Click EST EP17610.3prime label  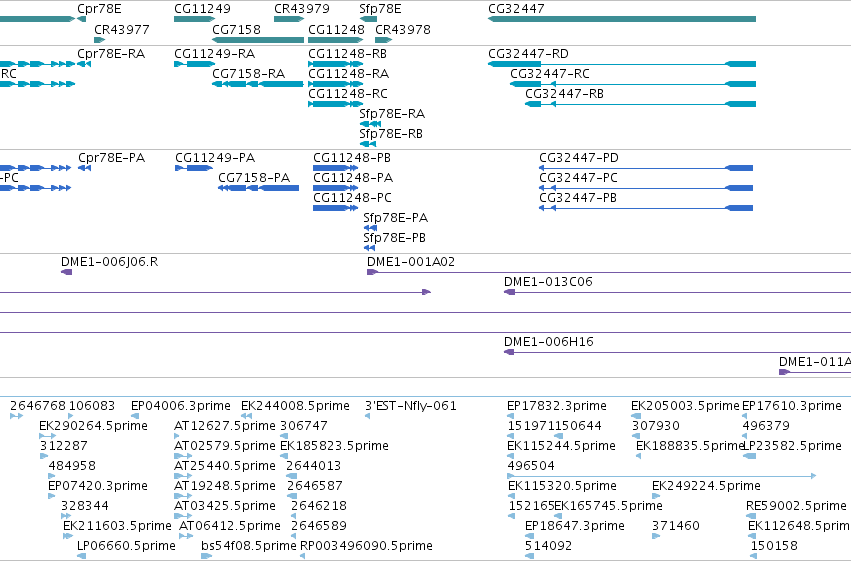(x=792, y=406)
